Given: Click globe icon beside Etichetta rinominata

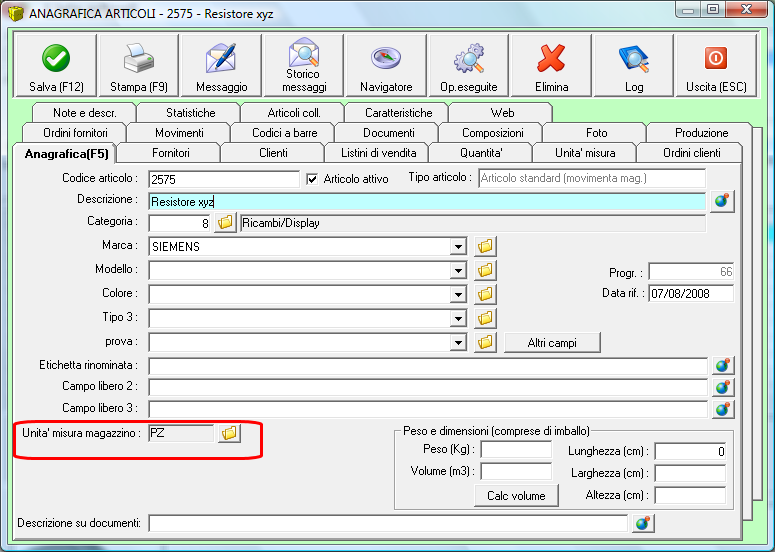Looking at the screenshot, I should 723,366.
